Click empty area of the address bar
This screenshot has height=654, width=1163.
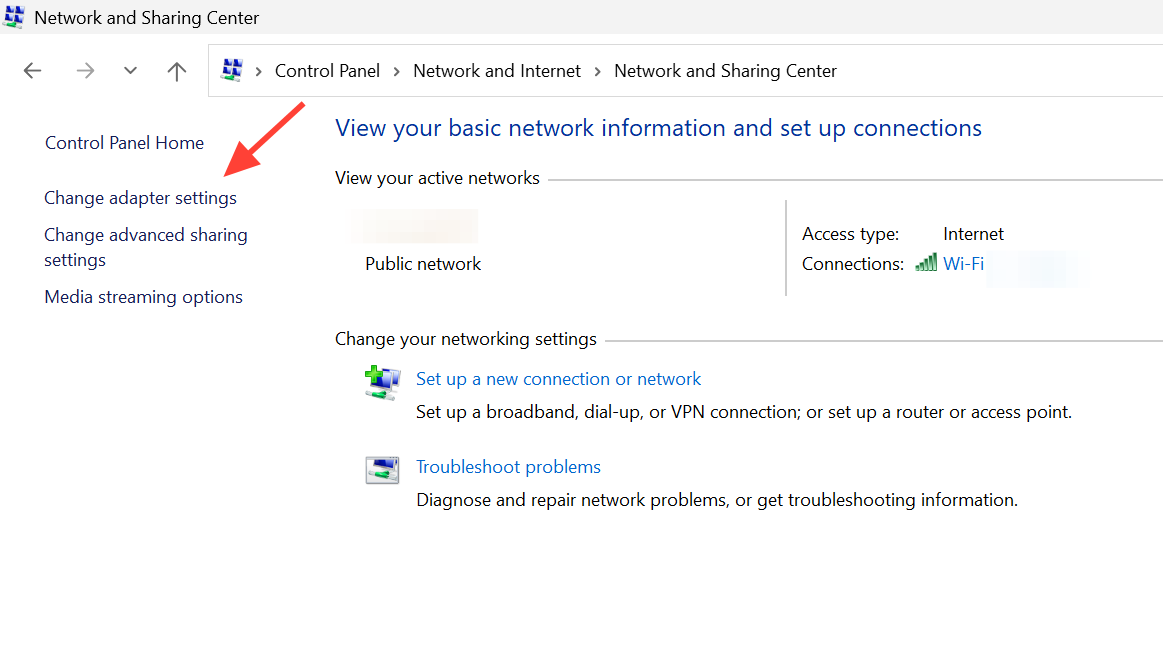(x=1000, y=71)
